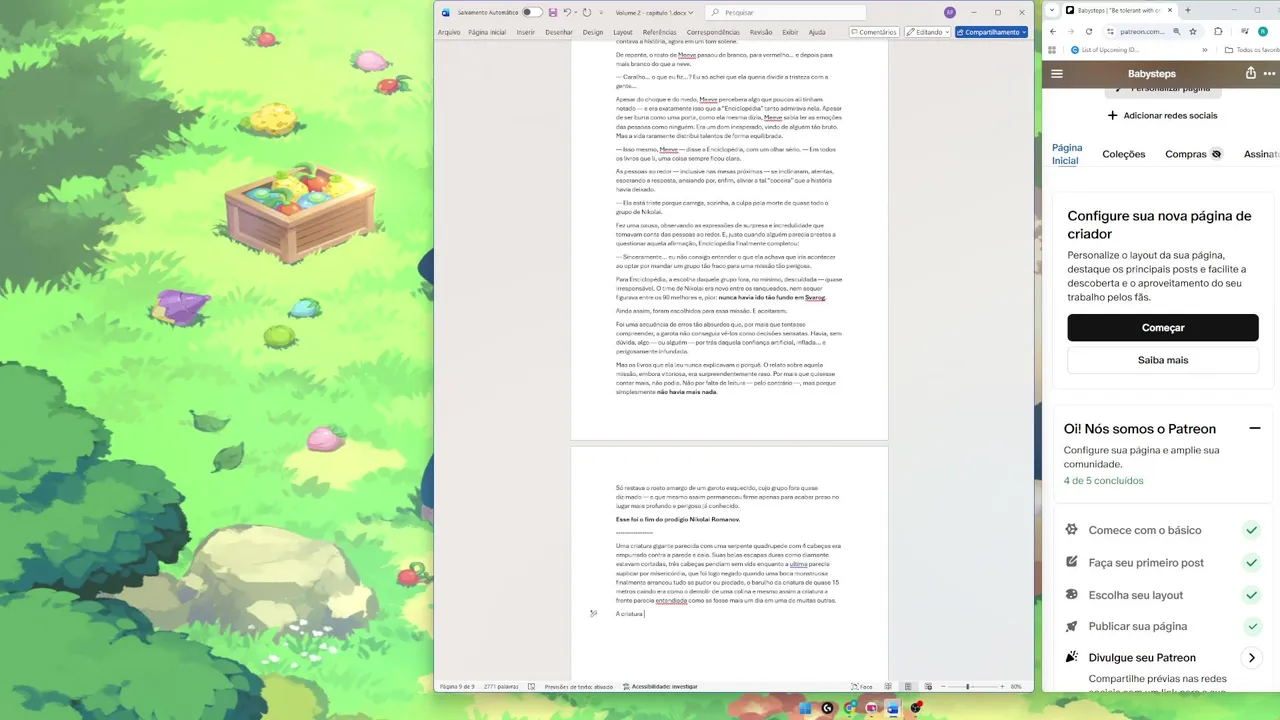Click the Redo icon in Word

pos(587,12)
